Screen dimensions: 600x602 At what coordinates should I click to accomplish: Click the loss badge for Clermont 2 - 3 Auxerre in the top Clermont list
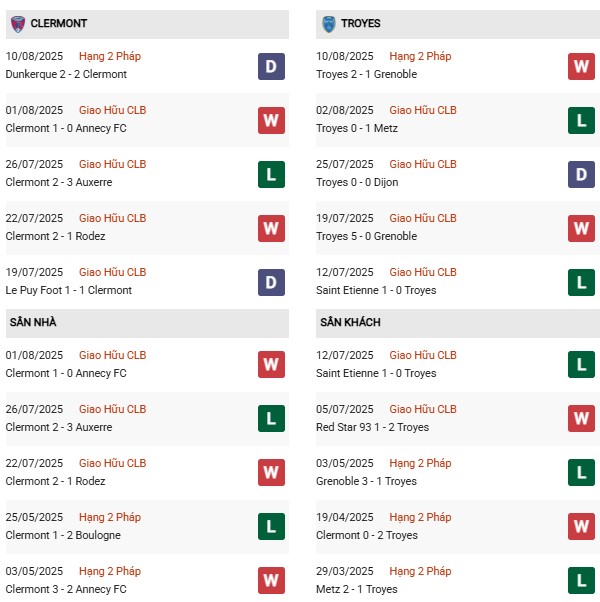pos(271,174)
